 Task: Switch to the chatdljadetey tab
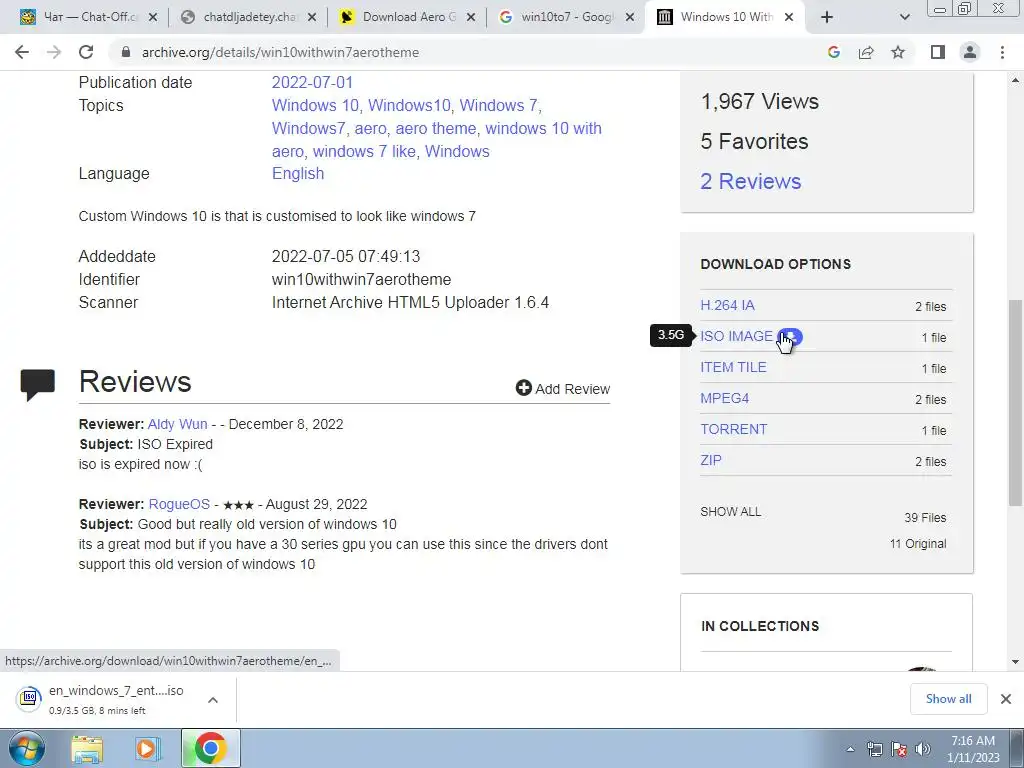248,18
